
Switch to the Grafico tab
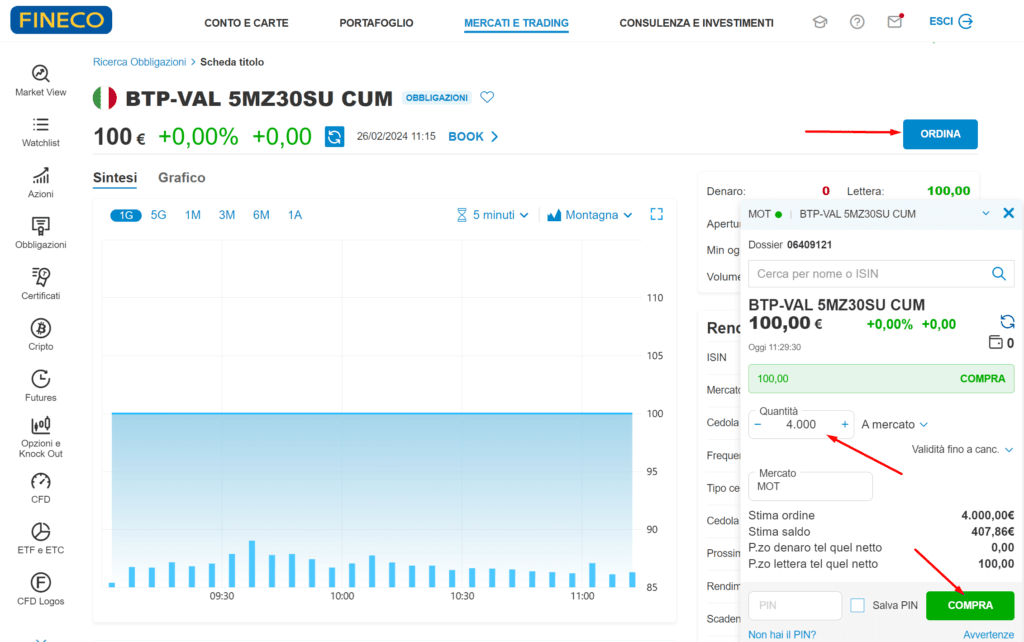coord(181,177)
